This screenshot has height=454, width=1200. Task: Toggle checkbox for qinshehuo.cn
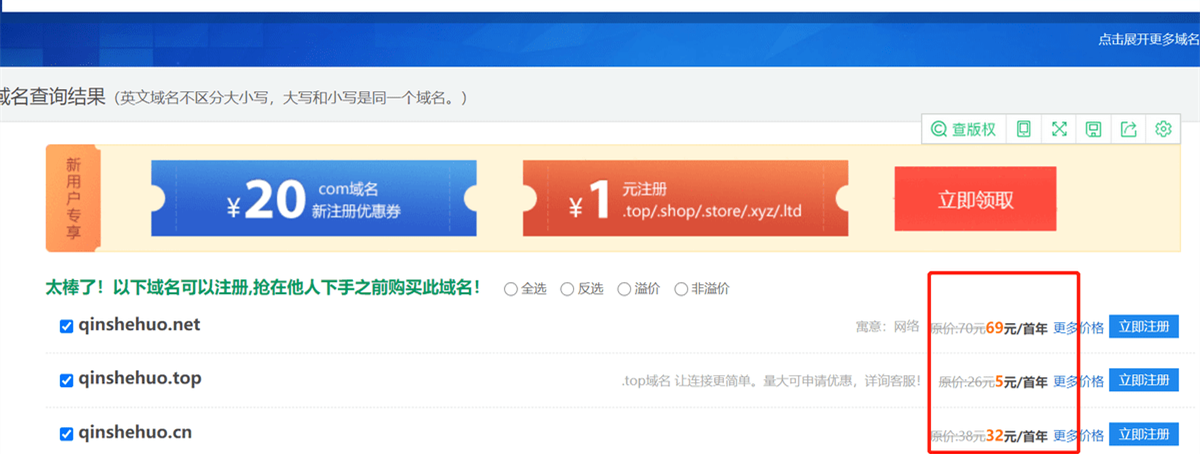[66, 434]
